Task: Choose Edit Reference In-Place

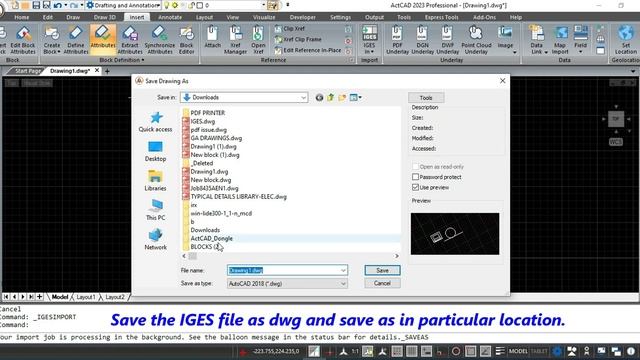Action: (x=307, y=50)
